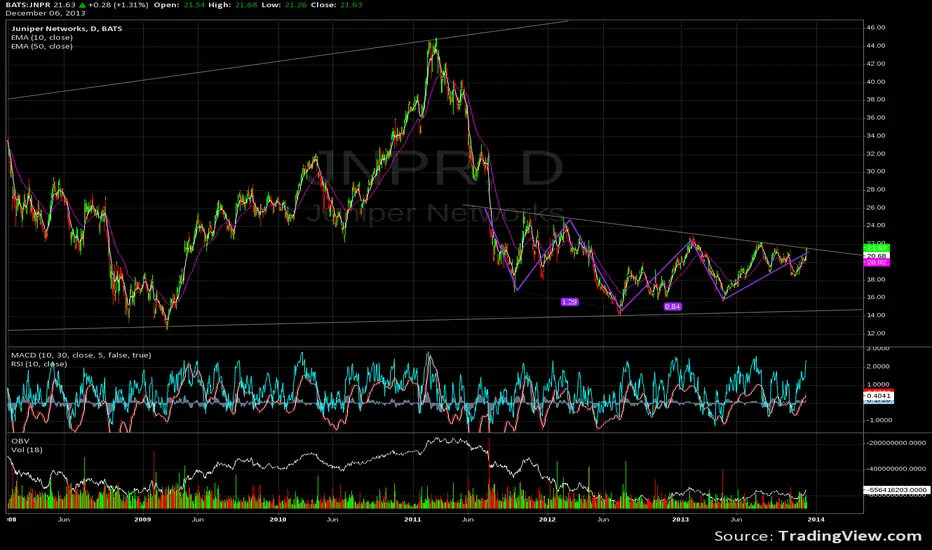Select the EMA (50, close) indicator label
The image size is (932, 550).
[x=42, y=46]
